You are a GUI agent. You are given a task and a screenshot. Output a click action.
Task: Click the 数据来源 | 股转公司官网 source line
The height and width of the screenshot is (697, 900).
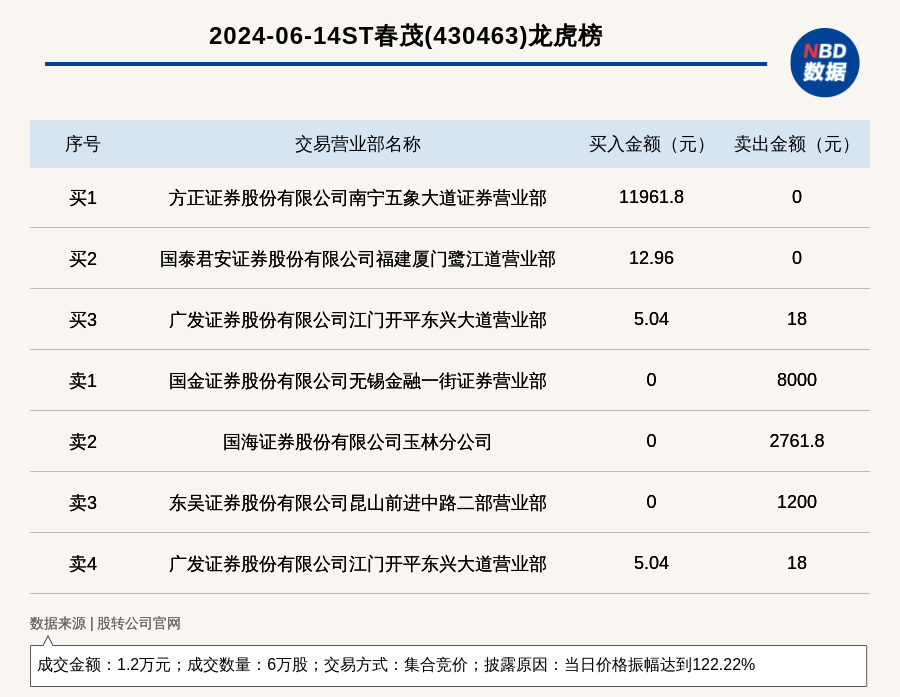[105, 624]
